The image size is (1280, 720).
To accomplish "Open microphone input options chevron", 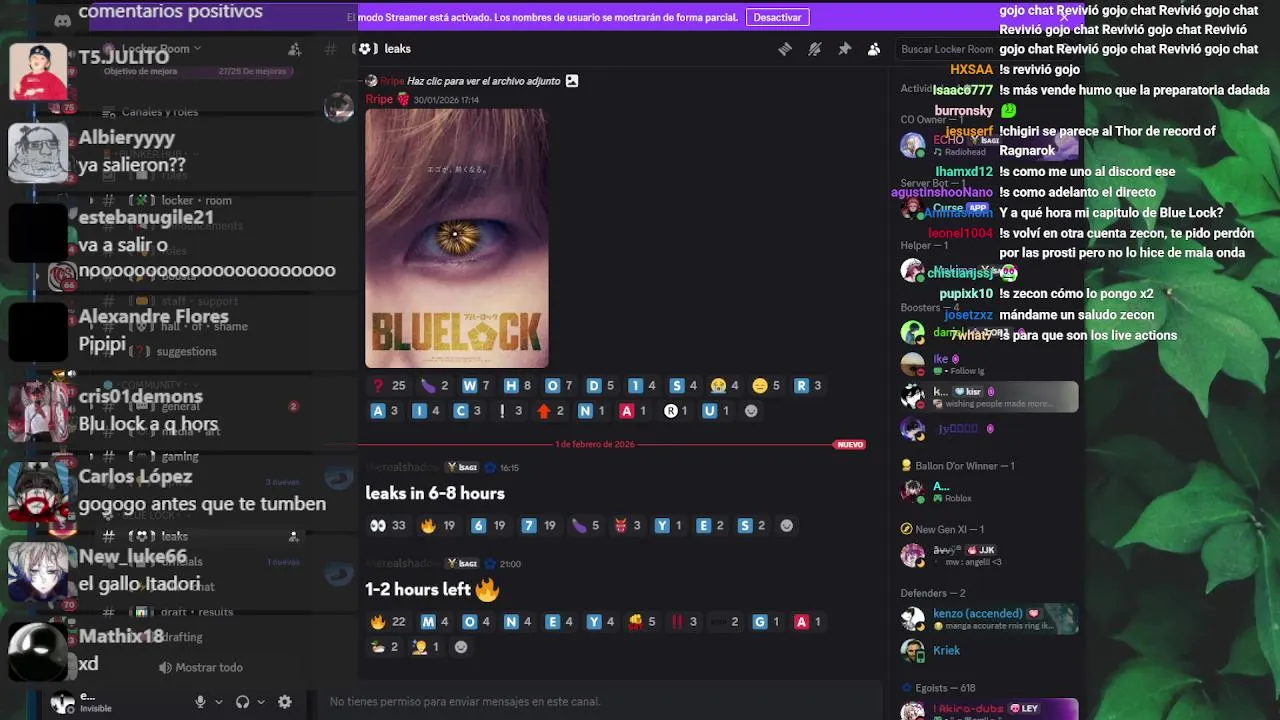I will pyautogui.click(x=218, y=702).
